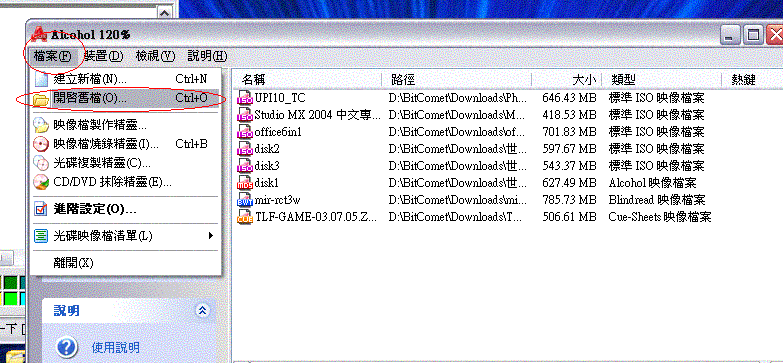783x363 pixels.
Task: Click Cue-Sheets 映像檔案 type cell
Action: [660, 217]
